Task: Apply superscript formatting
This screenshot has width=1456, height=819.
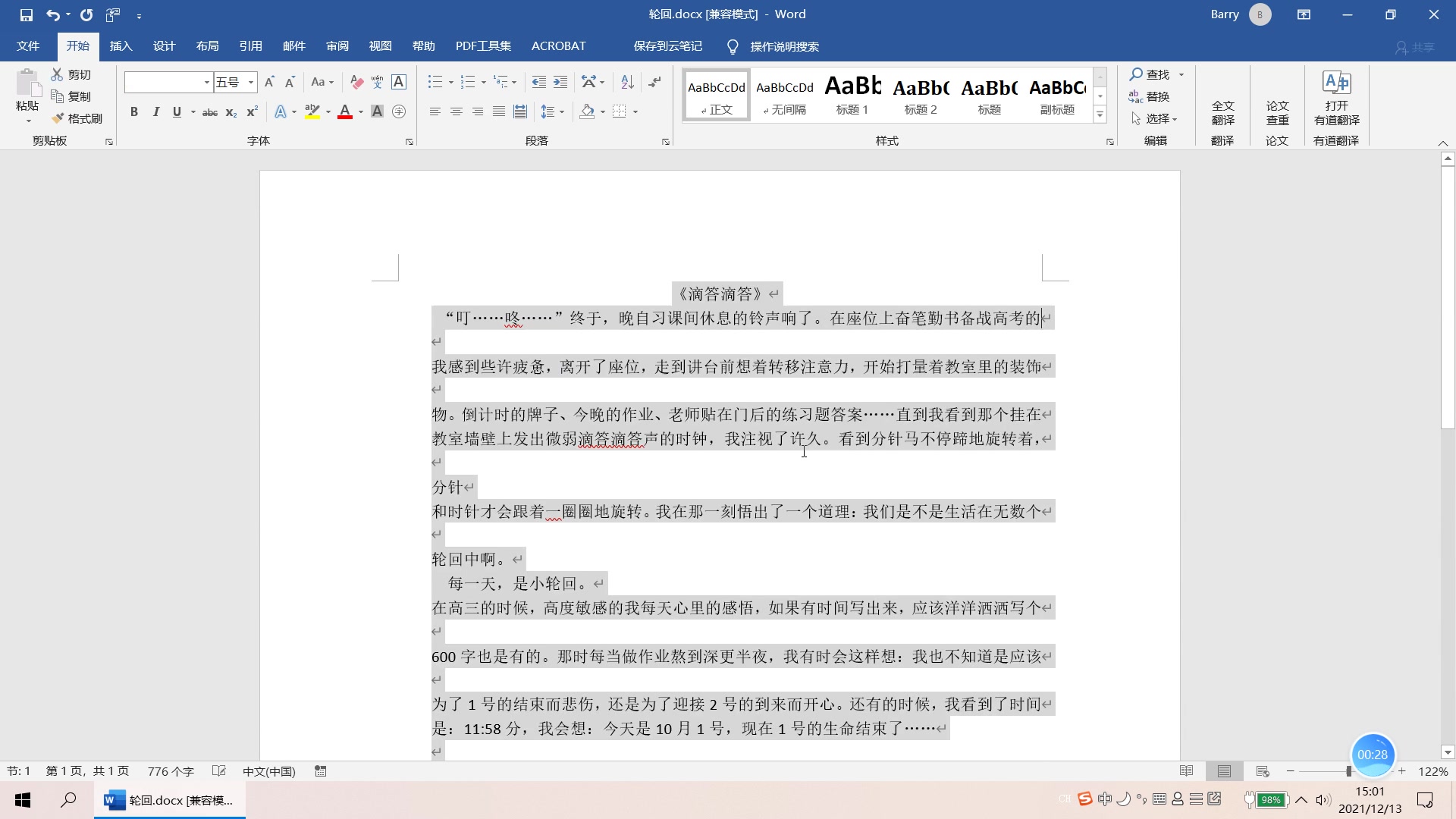Action: click(x=253, y=112)
